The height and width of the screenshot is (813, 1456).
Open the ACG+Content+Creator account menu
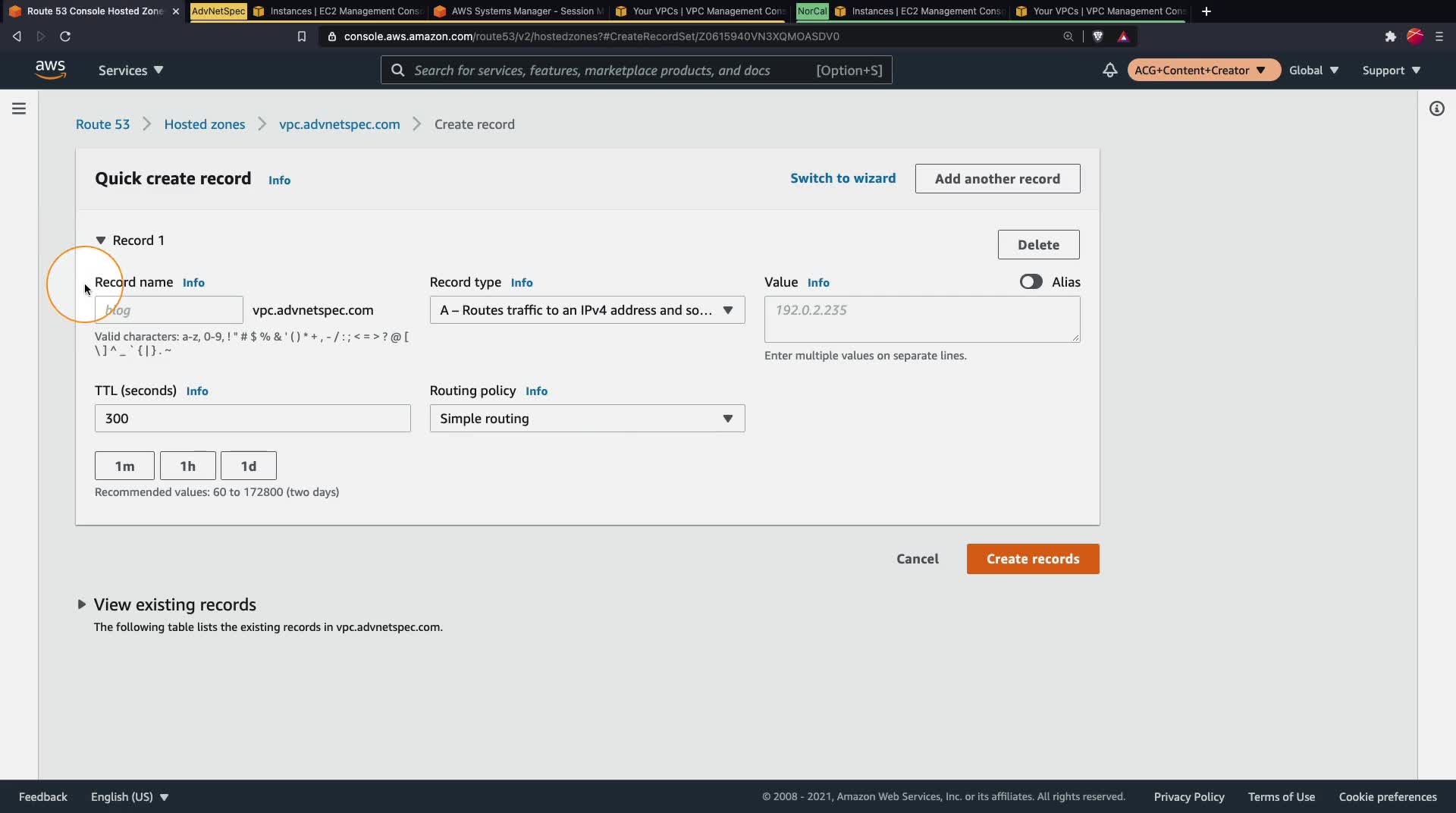1203,70
